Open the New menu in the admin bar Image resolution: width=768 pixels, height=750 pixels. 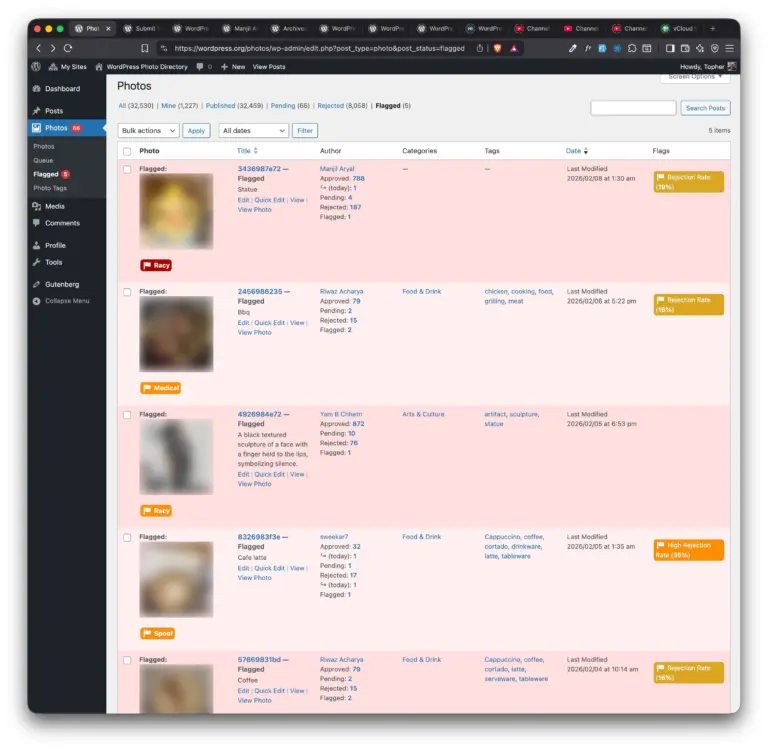point(233,67)
